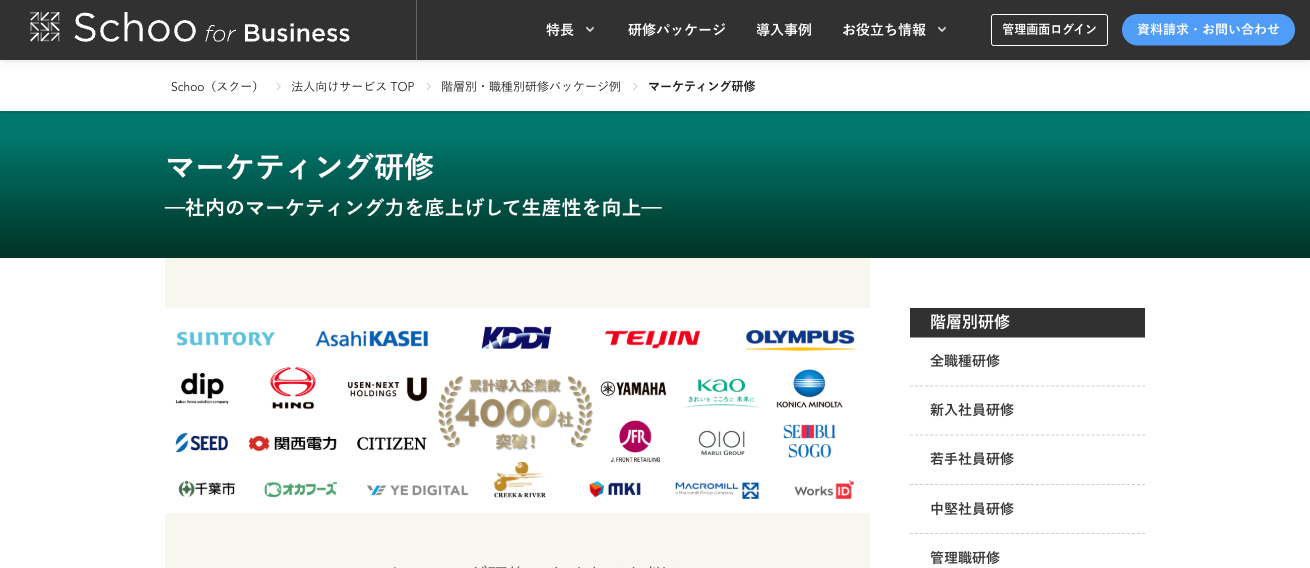The image size is (1310, 568).
Task: Click the SEED logo
Action: pyautogui.click(x=202, y=442)
